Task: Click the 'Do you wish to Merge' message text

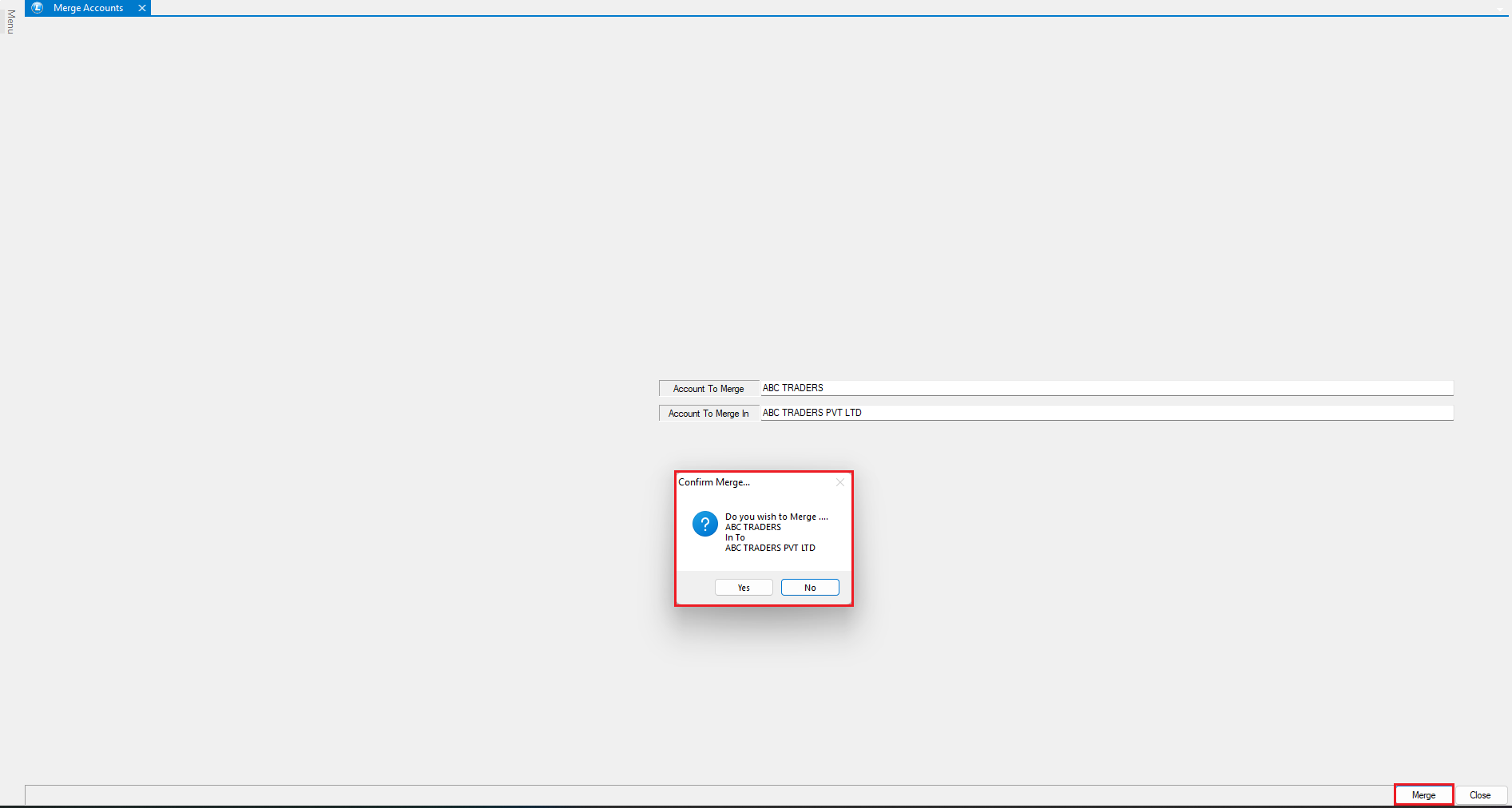Action: tap(776, 517)
